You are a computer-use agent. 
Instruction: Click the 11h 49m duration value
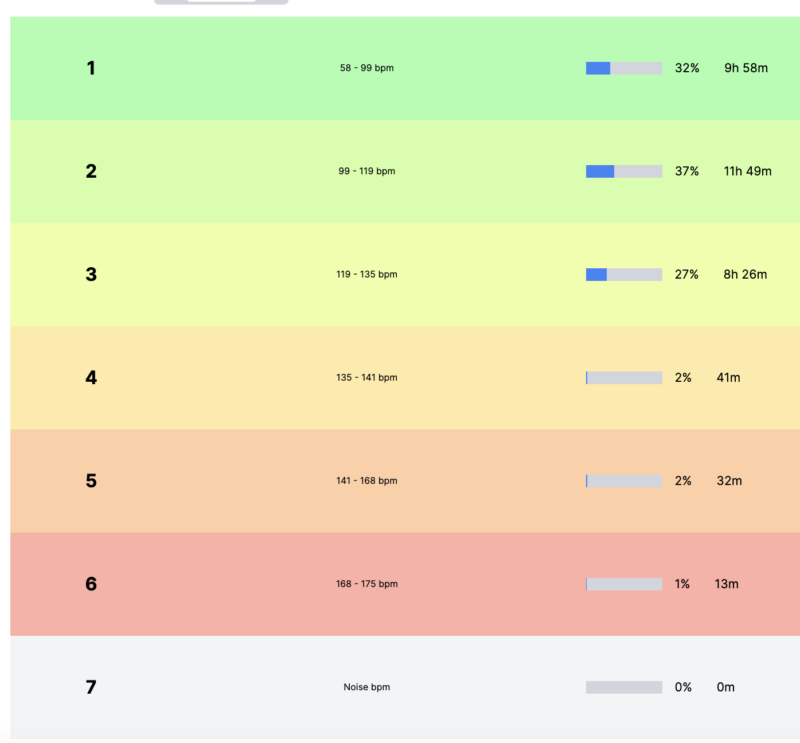[747, 171]
